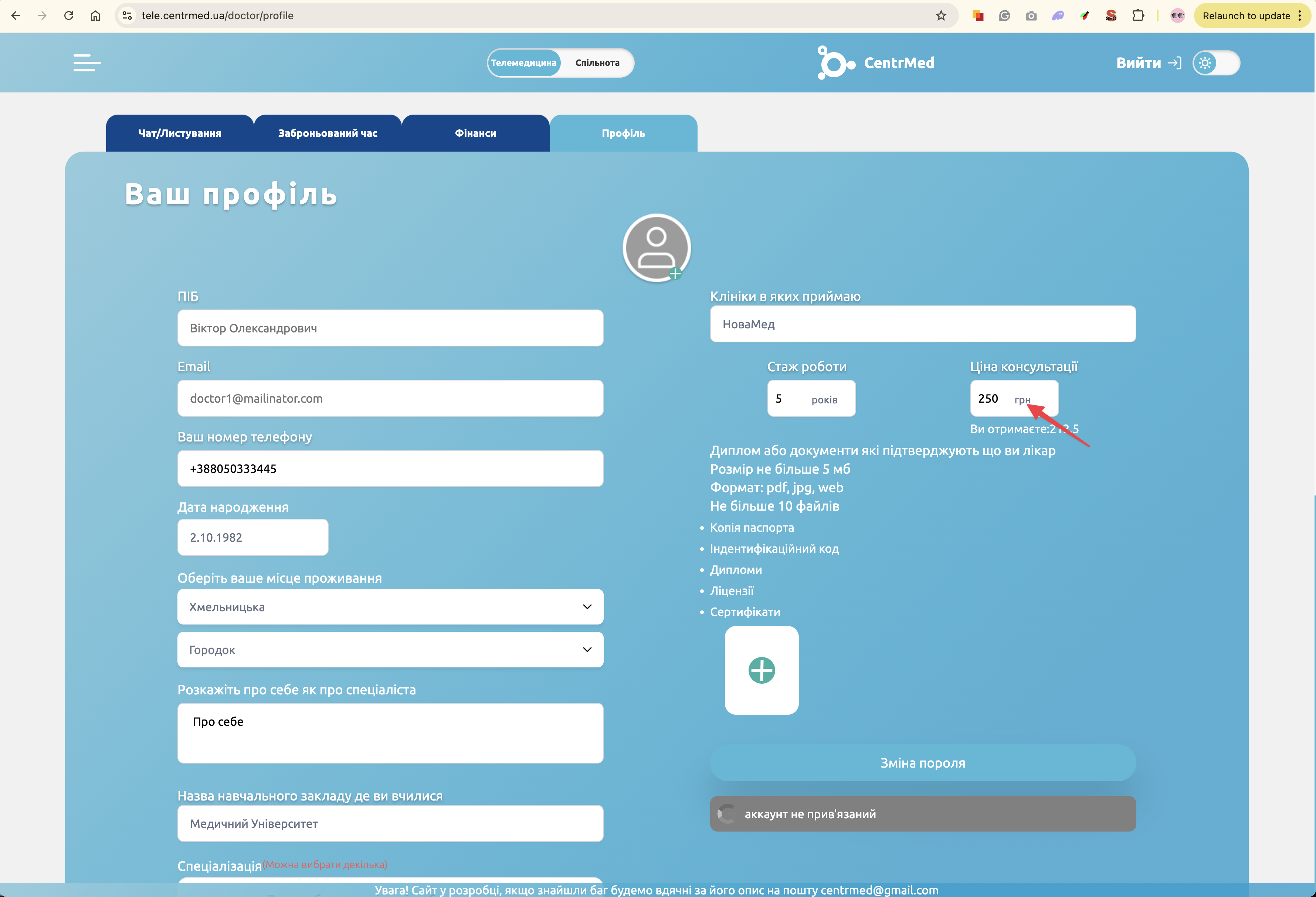1316x897 pixels.
Task: Expand the Городок city dropdown
Action: click(x=390, y=650)
